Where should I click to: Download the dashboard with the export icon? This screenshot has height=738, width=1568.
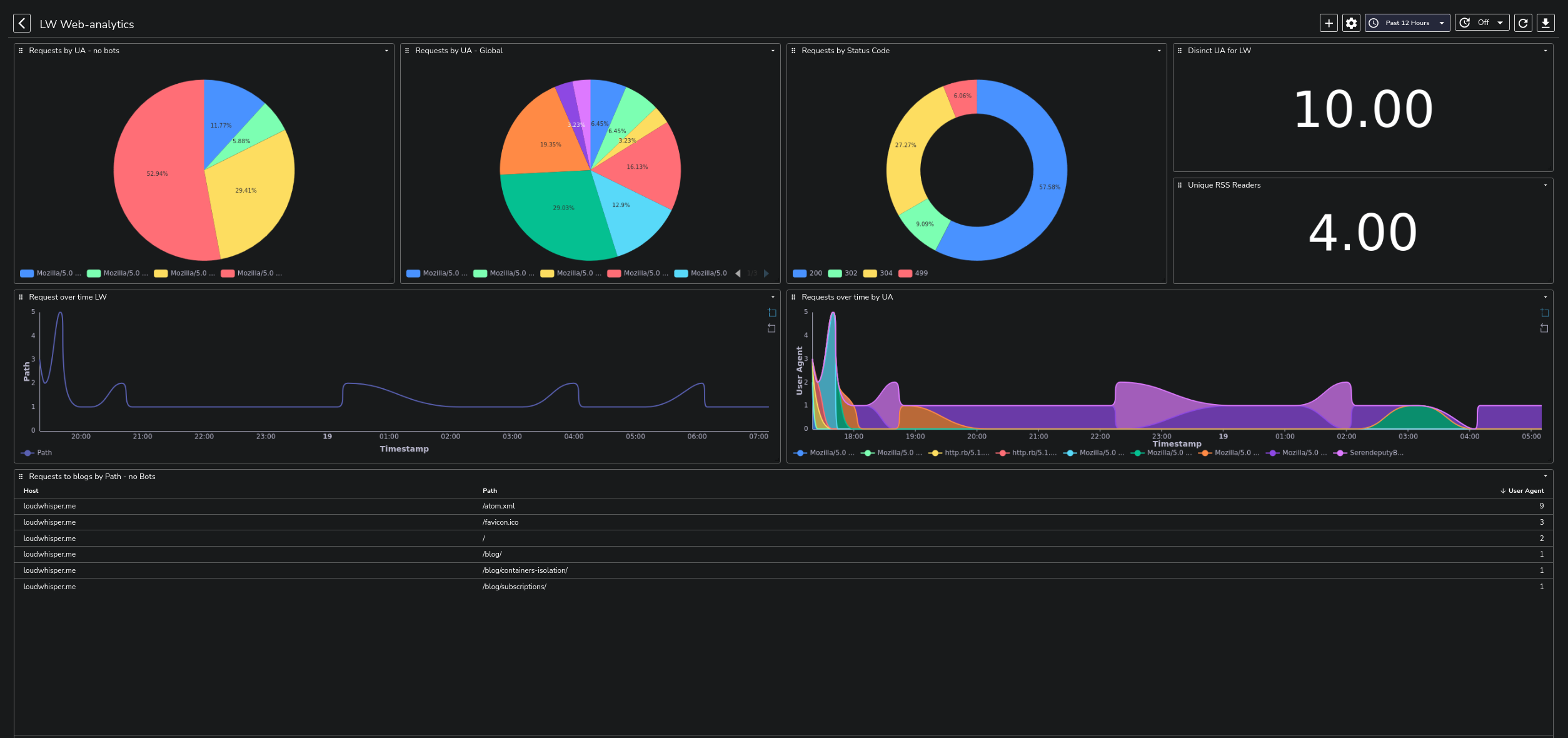pyautogui.click(x=1545, y=23)
